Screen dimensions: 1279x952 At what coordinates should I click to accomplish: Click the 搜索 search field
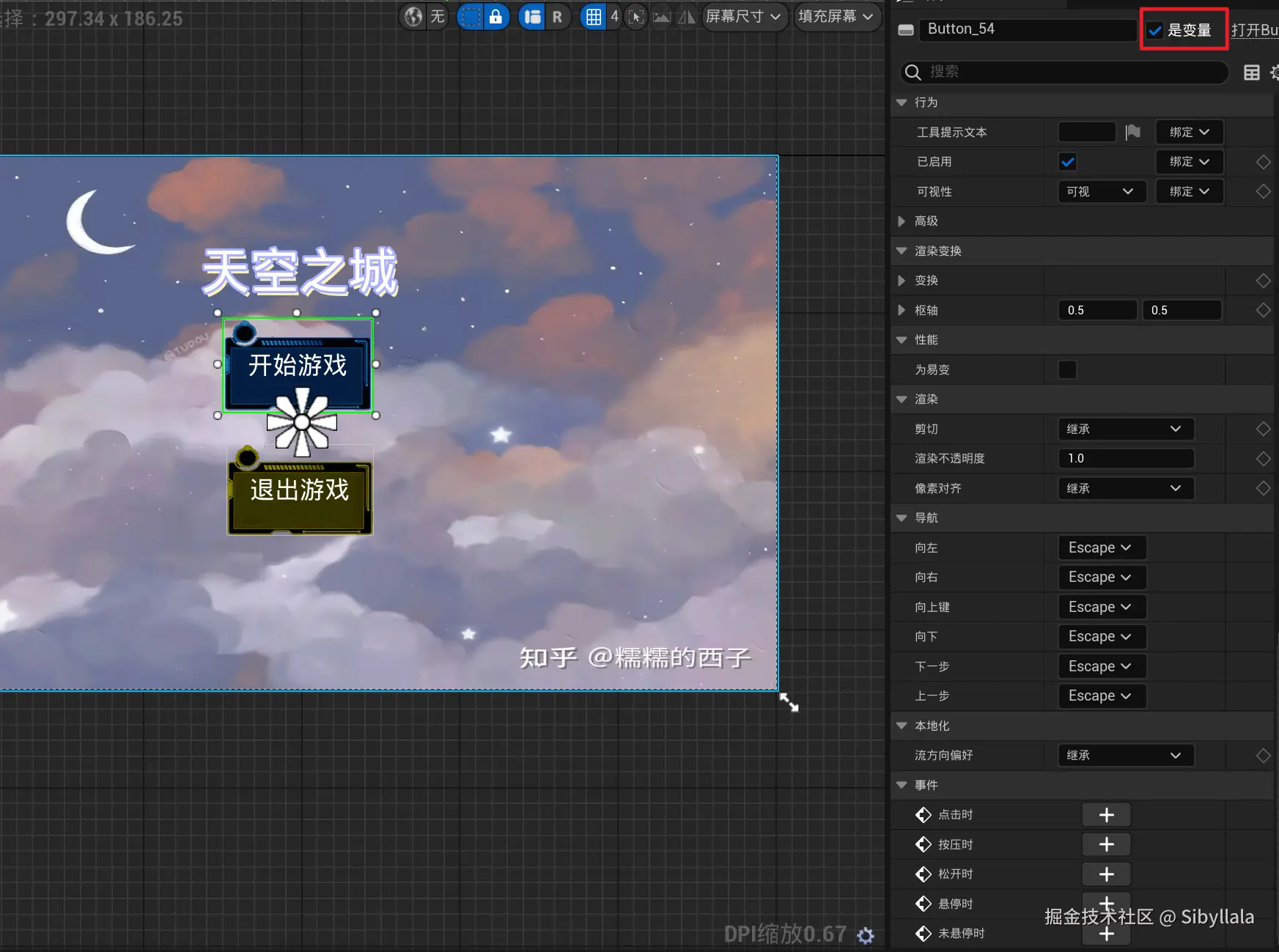coord(1064,72)
